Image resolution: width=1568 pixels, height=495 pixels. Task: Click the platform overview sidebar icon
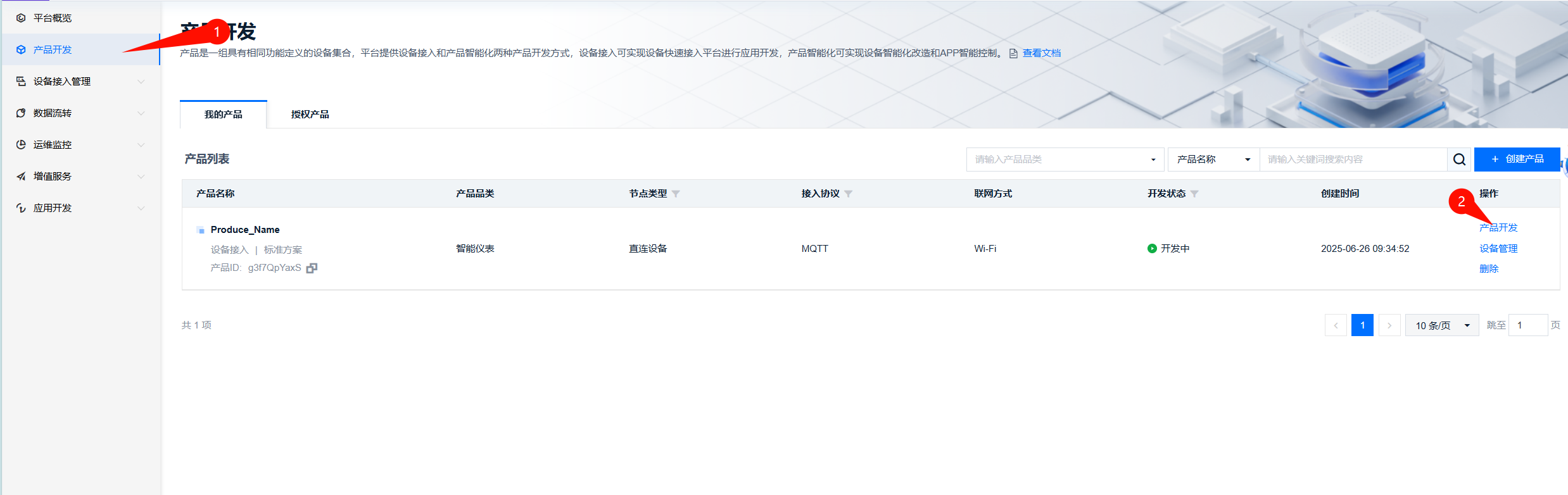(21, 18)
